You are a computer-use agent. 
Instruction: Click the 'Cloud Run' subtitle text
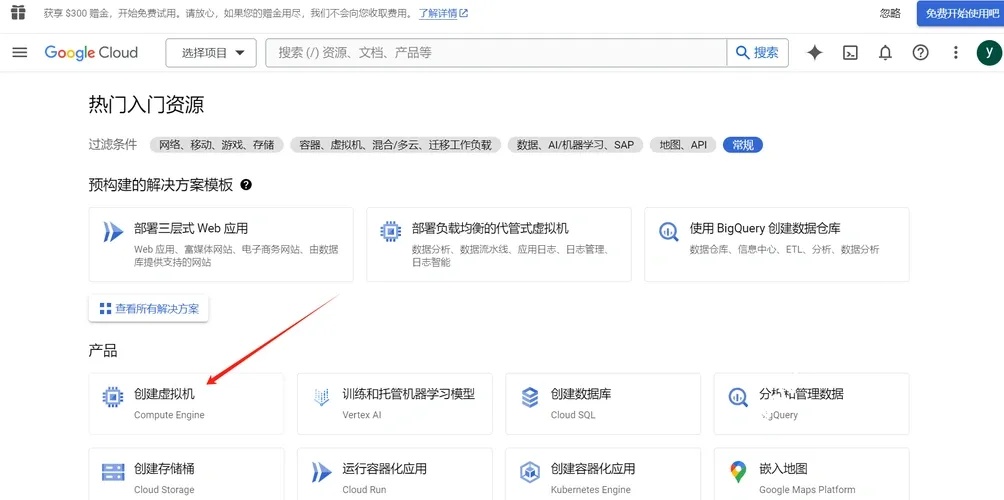coord(364,490)
